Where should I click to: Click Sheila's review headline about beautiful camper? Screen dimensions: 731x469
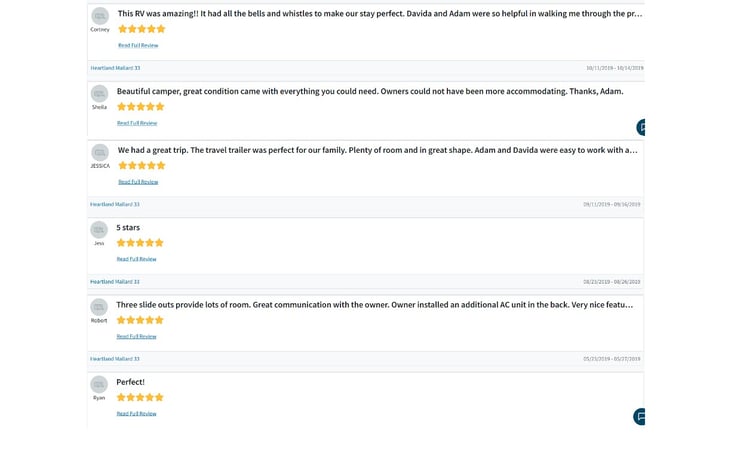[369, 91]
